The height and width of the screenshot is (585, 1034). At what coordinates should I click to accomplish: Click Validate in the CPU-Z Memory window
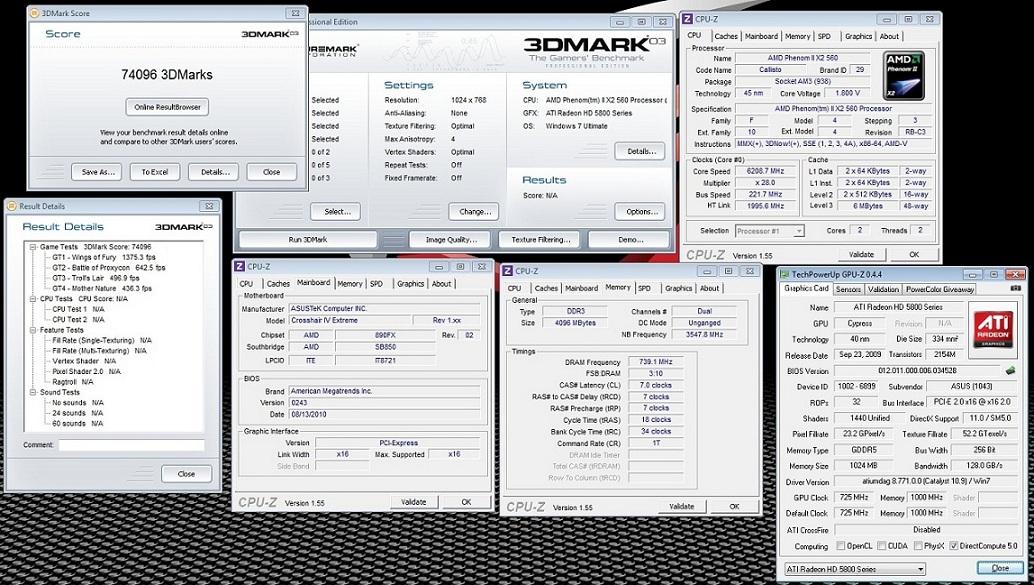[681, 507]
